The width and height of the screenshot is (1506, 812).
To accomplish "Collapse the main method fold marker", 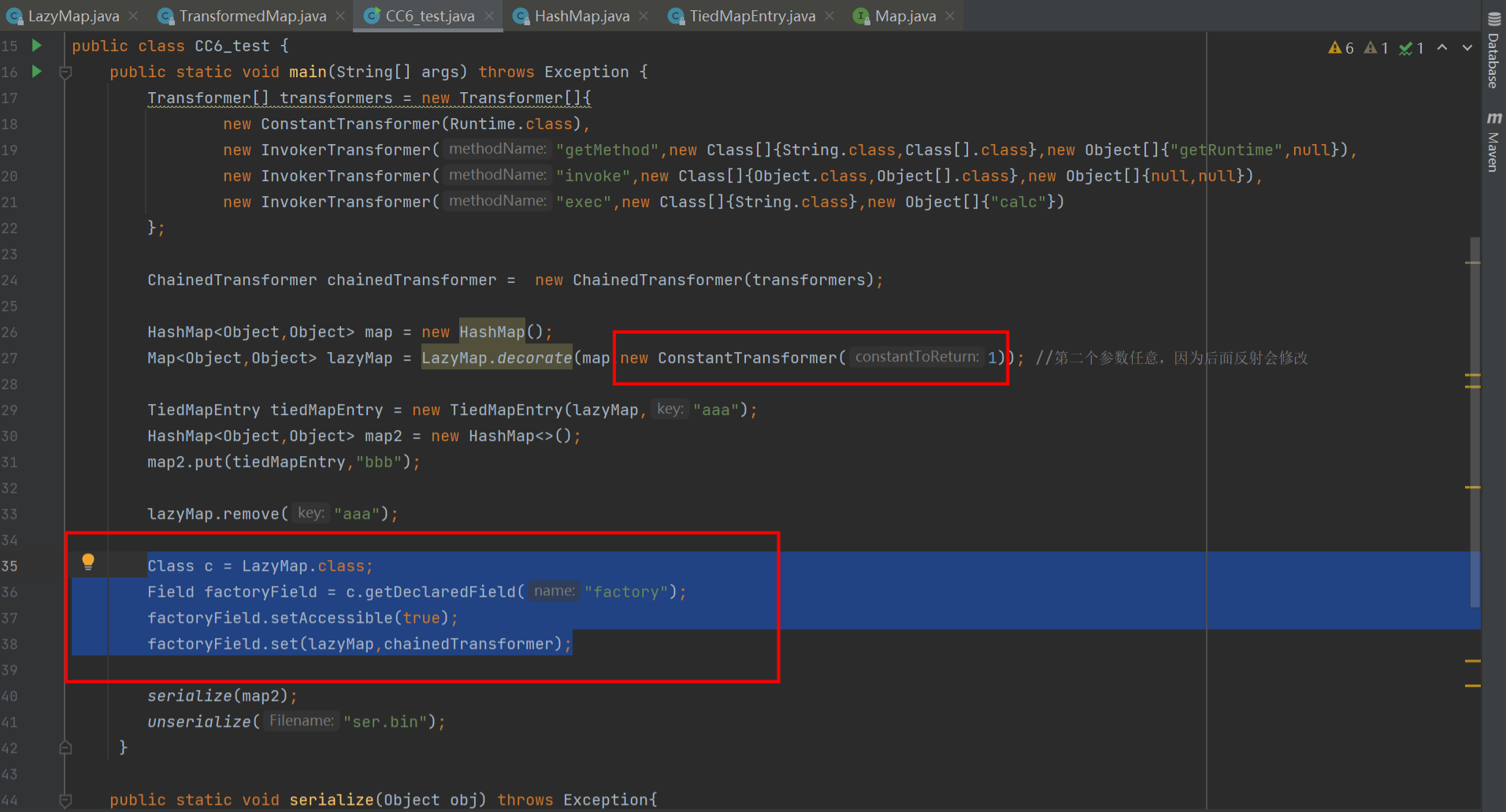I will tap(65, 72).
